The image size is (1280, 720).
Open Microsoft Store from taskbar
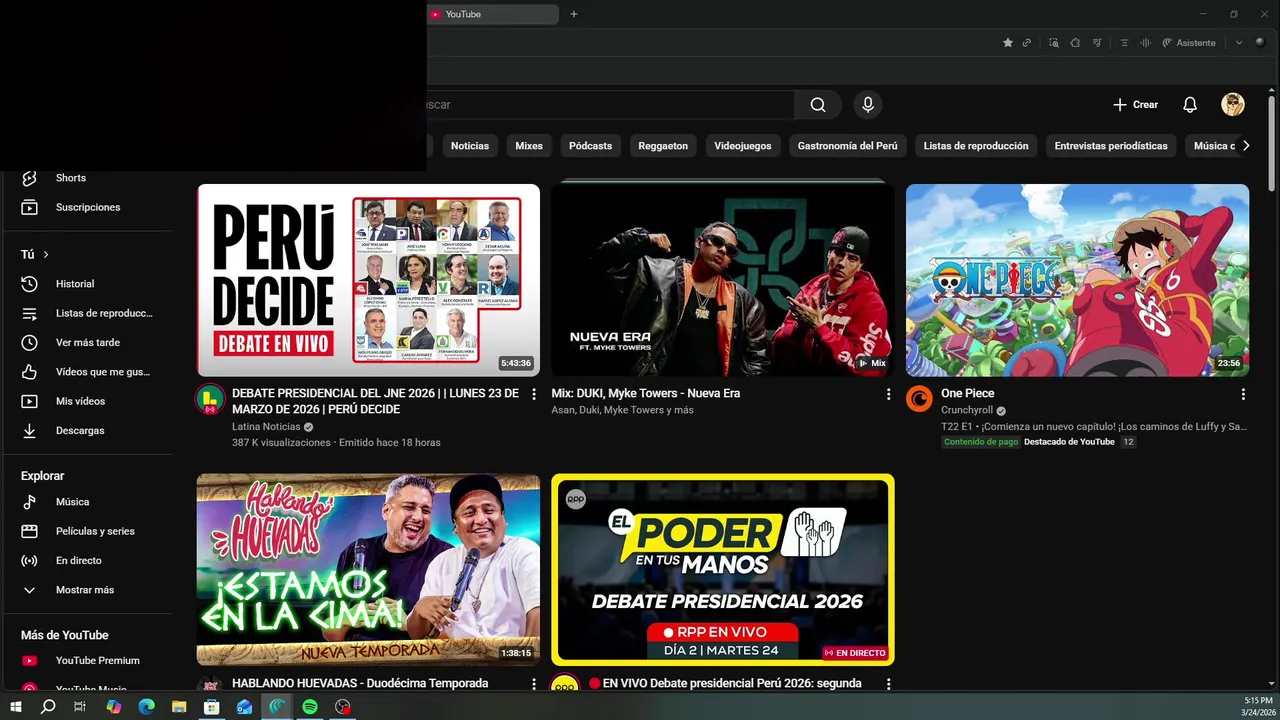212,707
